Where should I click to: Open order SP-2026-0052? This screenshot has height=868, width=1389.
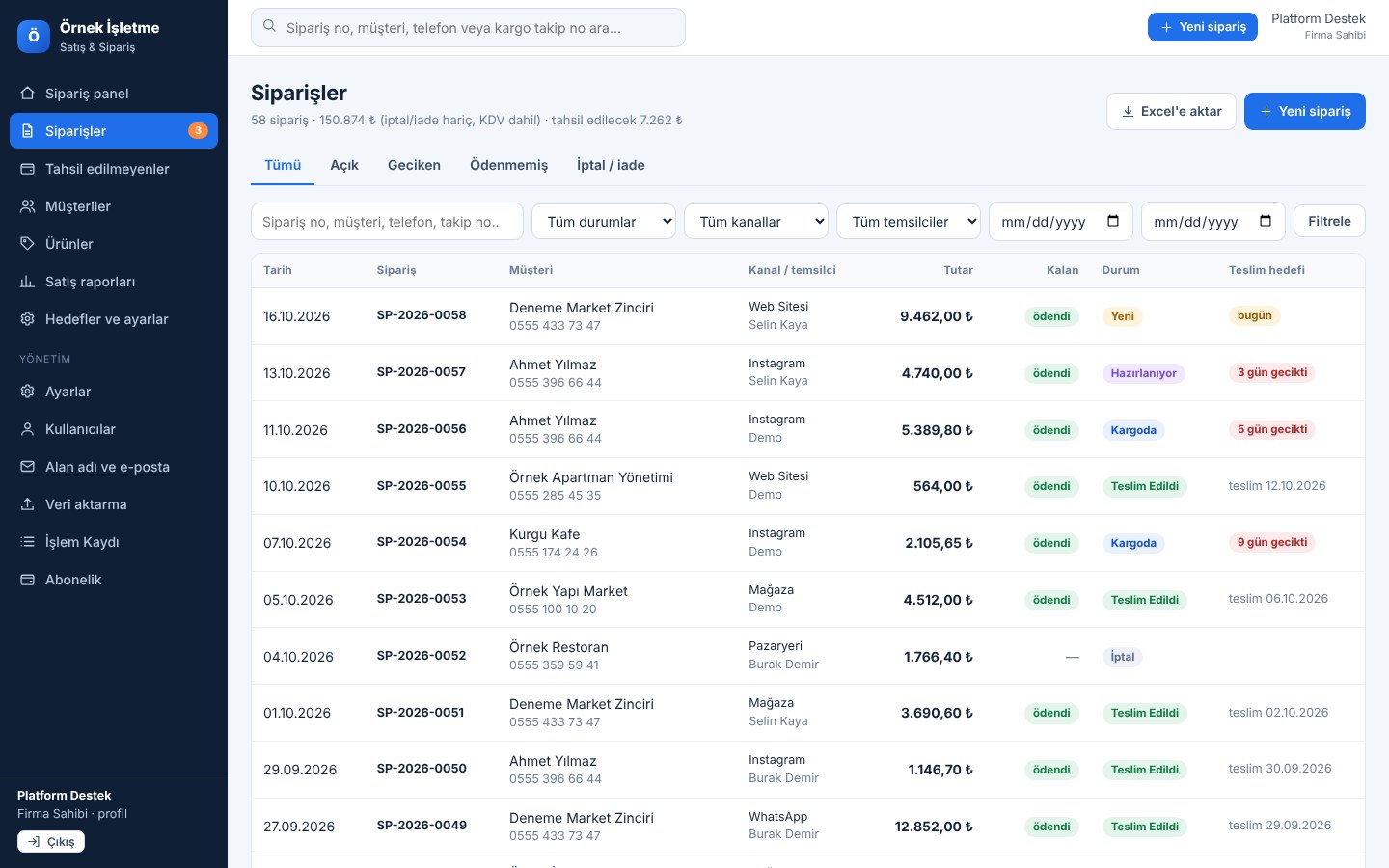coord(422,656)
